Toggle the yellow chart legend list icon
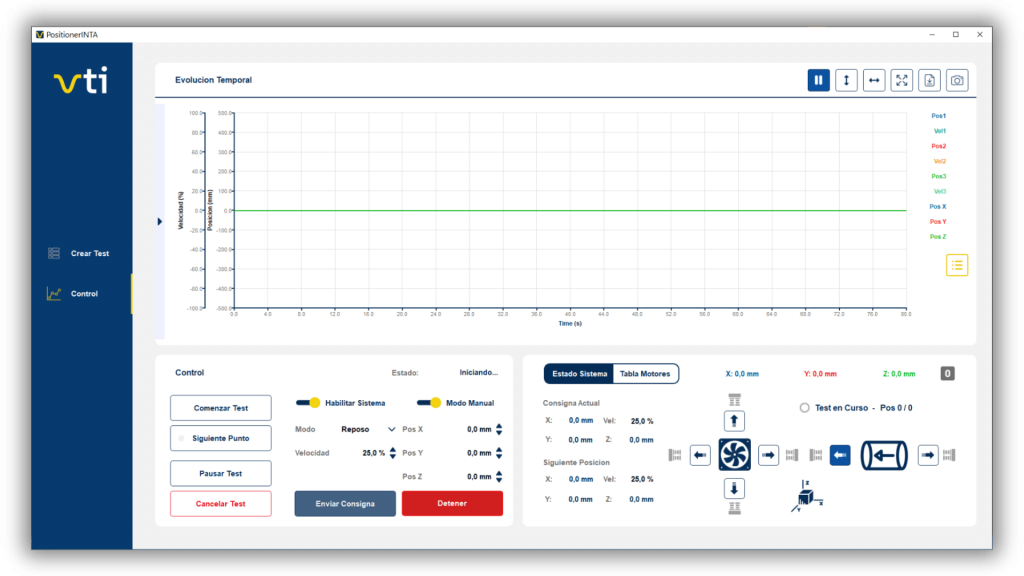This screenshot has height=576, width=1024. point(957,265)
